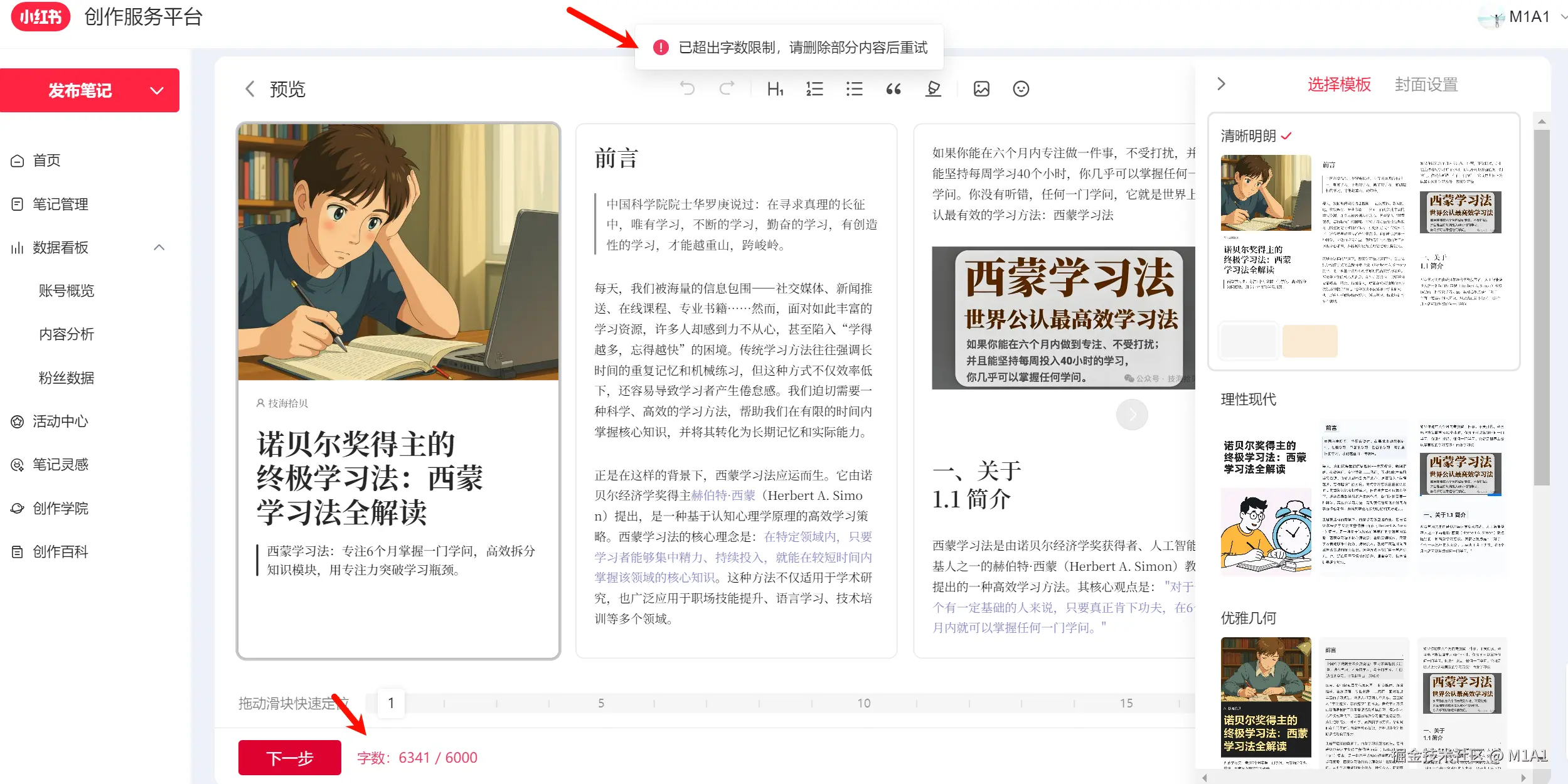
Task: Open 笔记管理 in sidebar
Action: (60, 204)
